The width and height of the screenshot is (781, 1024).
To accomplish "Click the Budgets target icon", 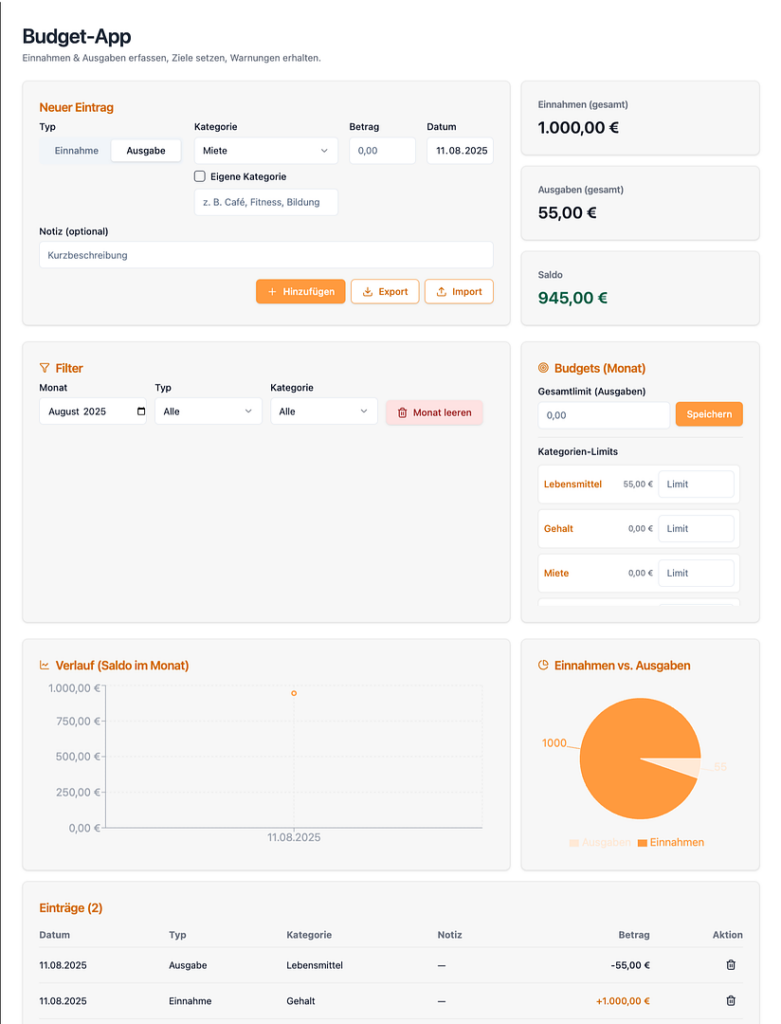I will 543,368.
